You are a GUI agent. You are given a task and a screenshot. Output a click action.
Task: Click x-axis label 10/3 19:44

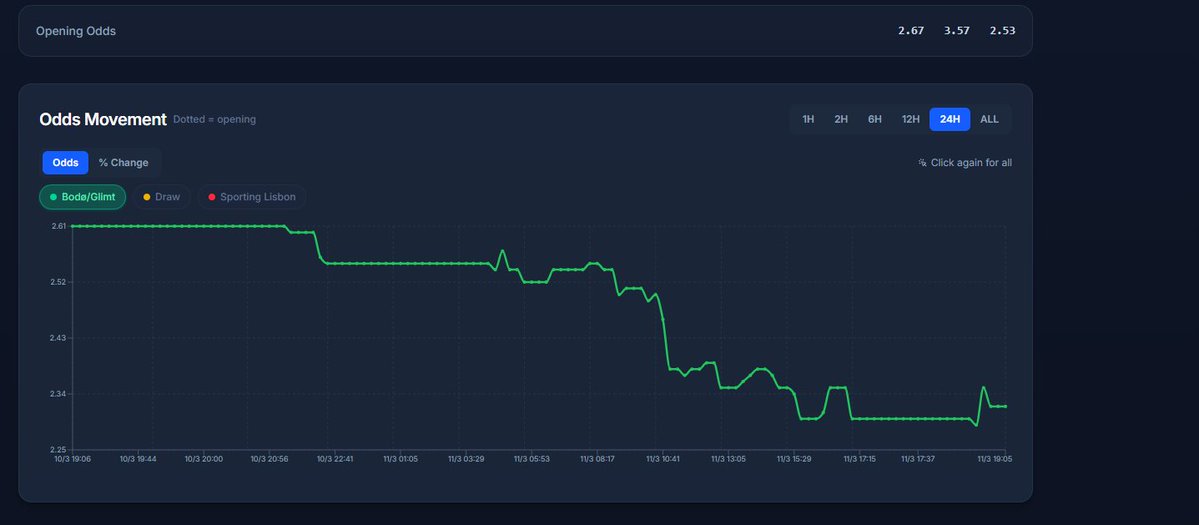(x=138, y=459)
